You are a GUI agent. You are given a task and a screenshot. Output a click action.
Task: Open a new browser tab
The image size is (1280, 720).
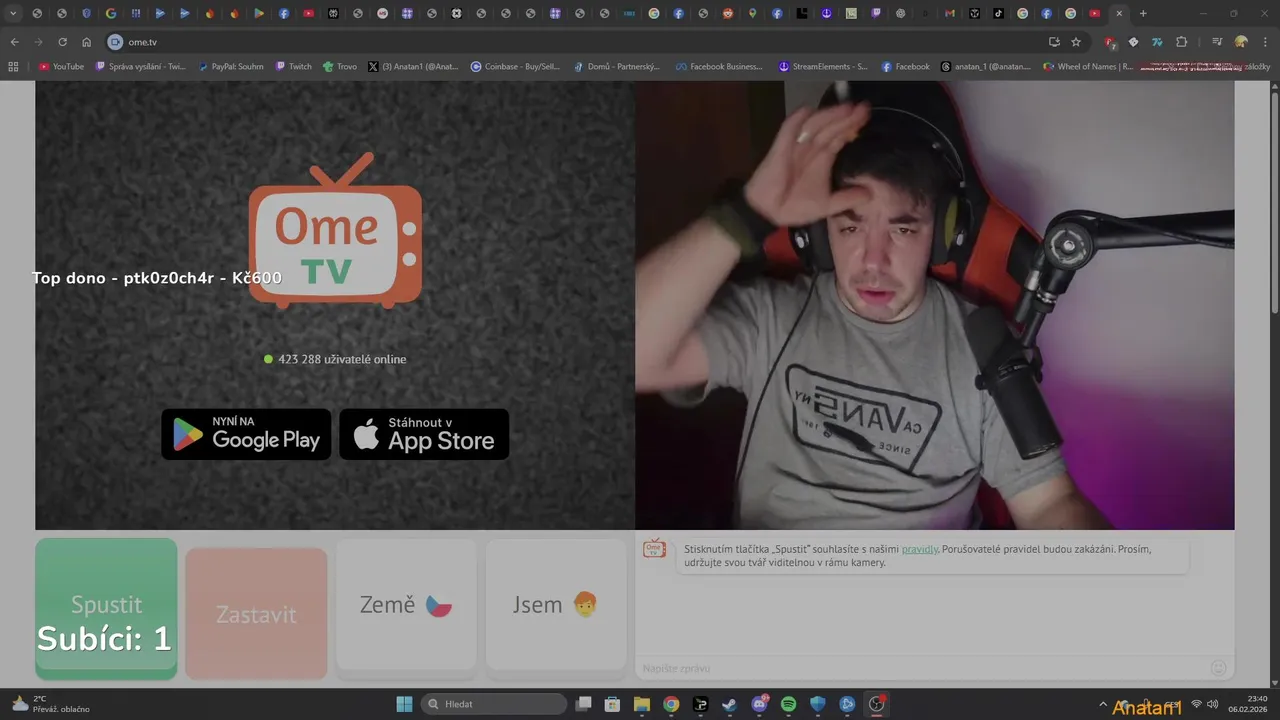click(x=1143, y=13)
